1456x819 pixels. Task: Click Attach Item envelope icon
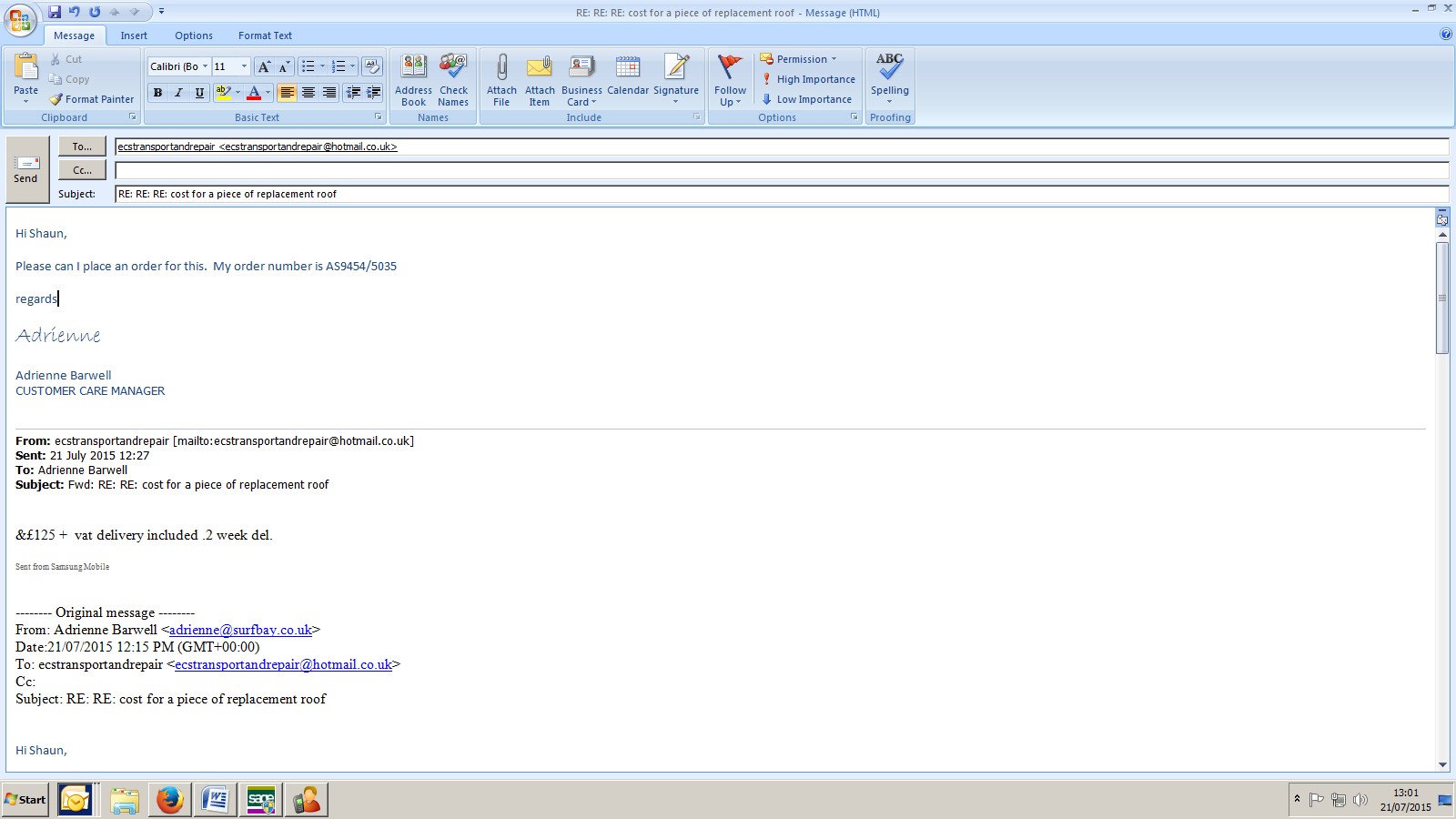(x=540, y=80)
